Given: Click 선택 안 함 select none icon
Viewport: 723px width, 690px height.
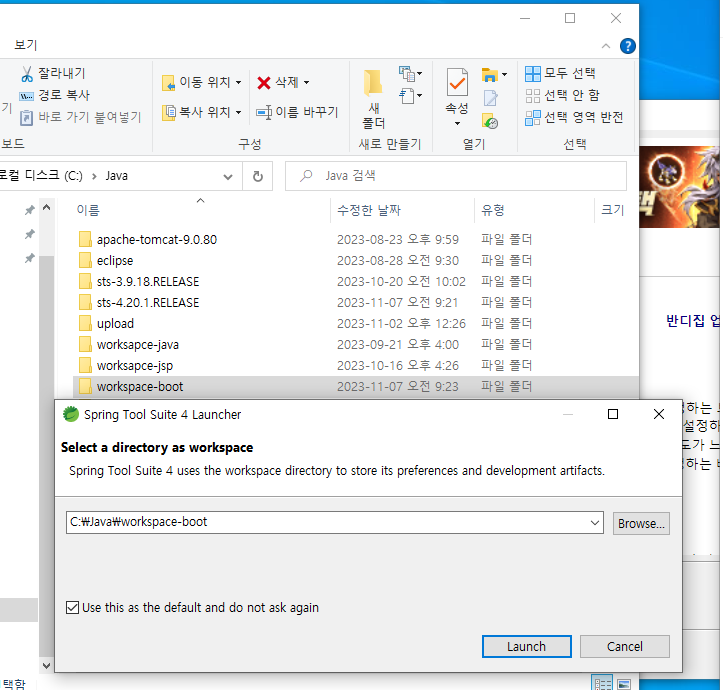Looking at the screenshot, I should (533, 96).
